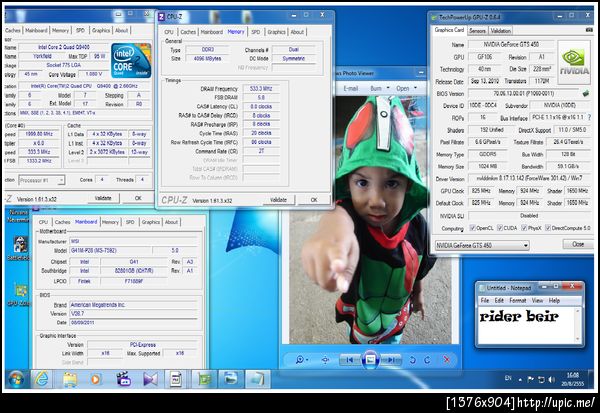Open the NVIDIA GeForce GTS 450 dropdown
The height and width of the screenshot is (413, 600).
click(482, 245)
